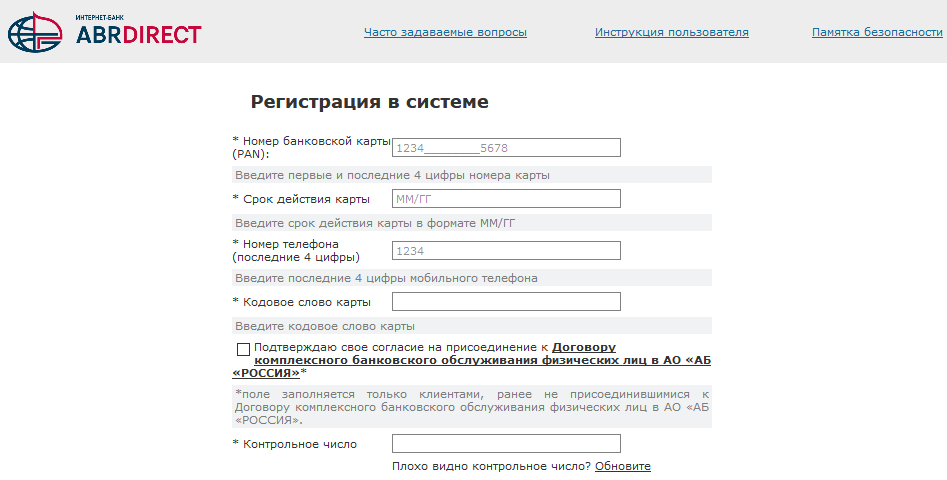Viewport: 947px width, 480px height.
Task: Open the Памятка безопасности link
Action: tap(877, 32)
